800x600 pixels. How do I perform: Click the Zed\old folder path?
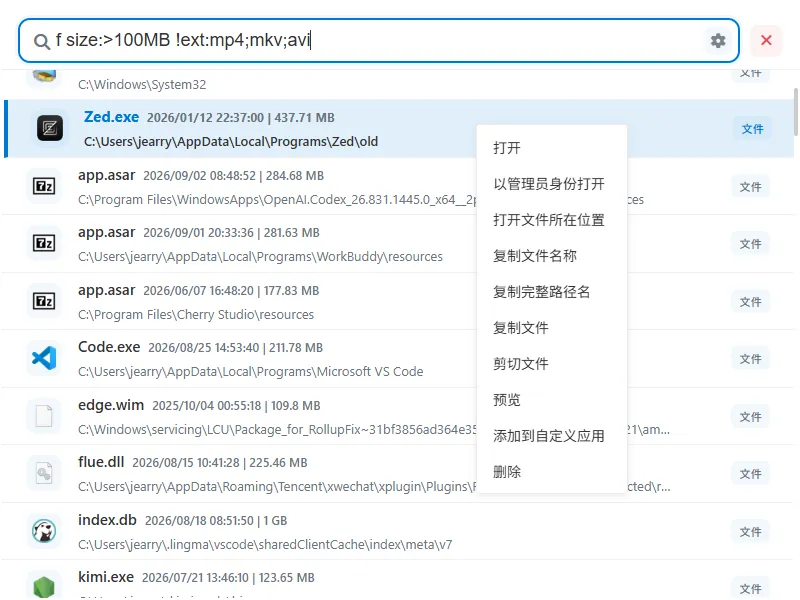point(231,141)
